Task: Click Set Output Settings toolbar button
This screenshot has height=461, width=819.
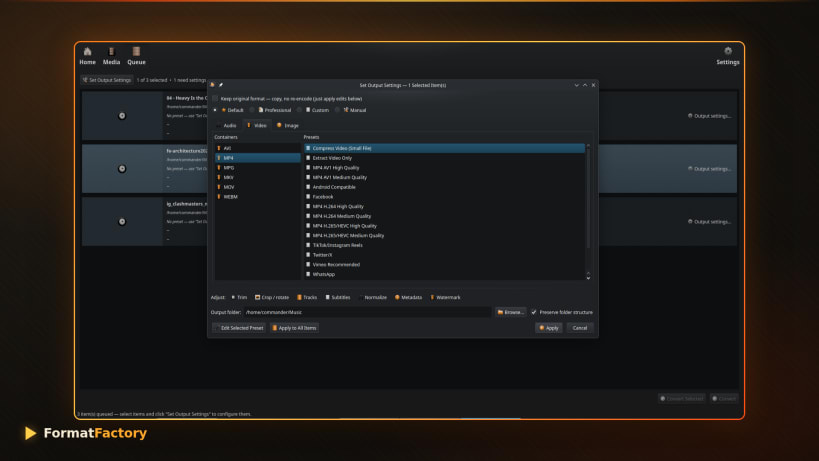Action: click(x=107, y=80)
